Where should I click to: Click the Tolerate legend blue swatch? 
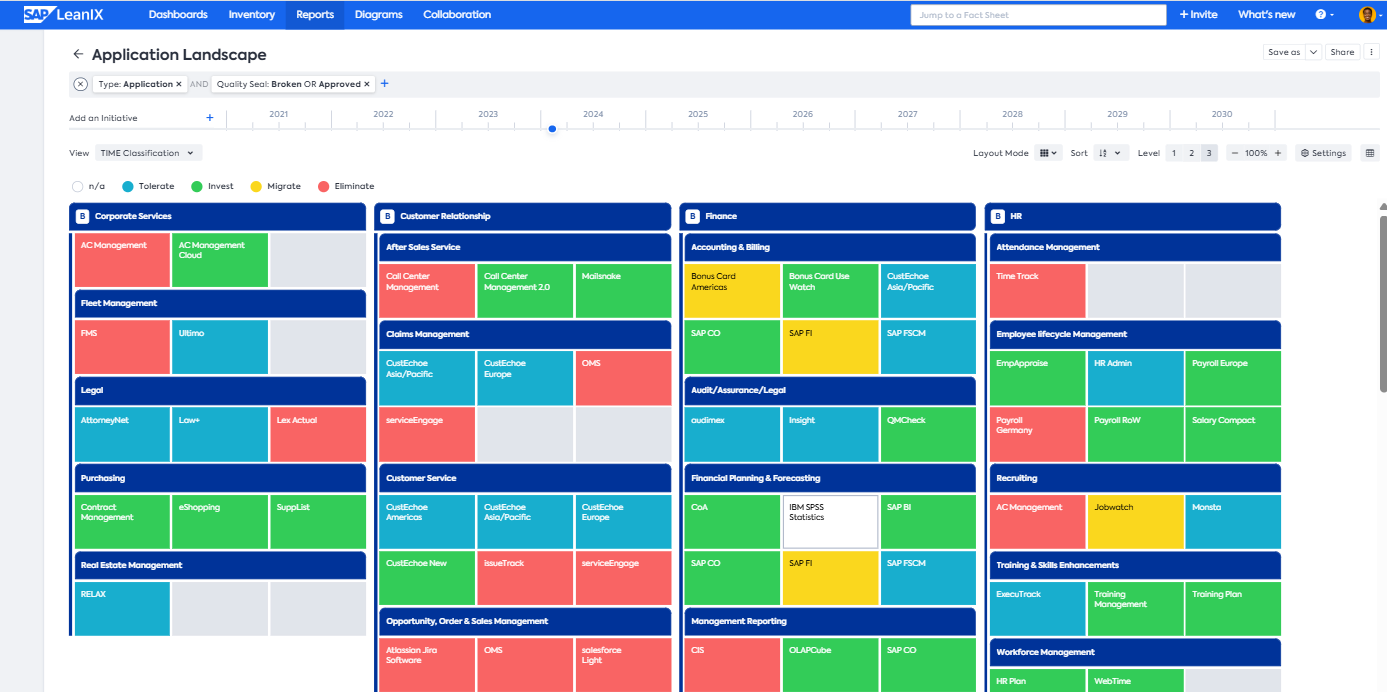pos(127,186)
